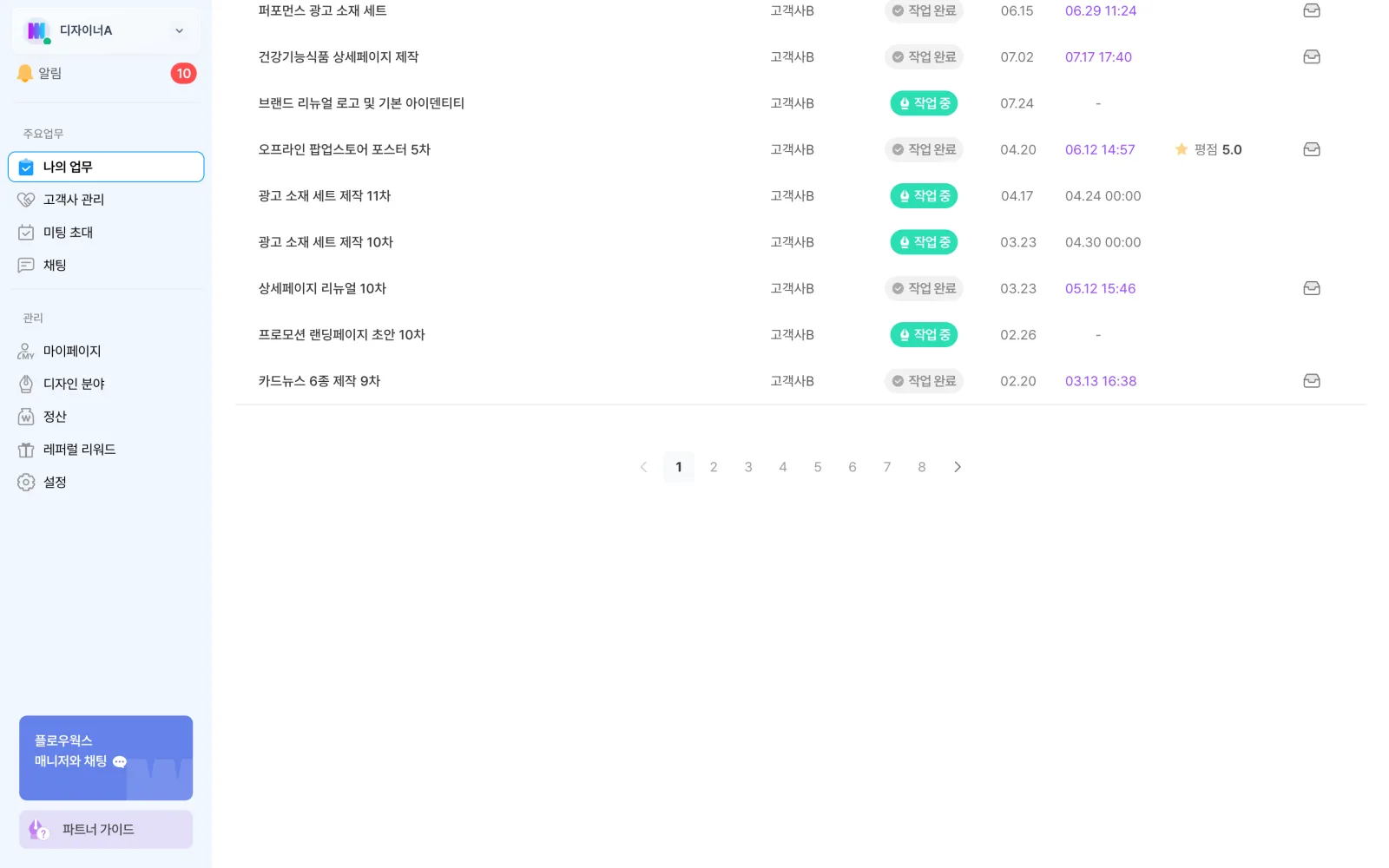Go to previous page with left chevron
The image size is (1389, 868).
click(x=643, y=467)
